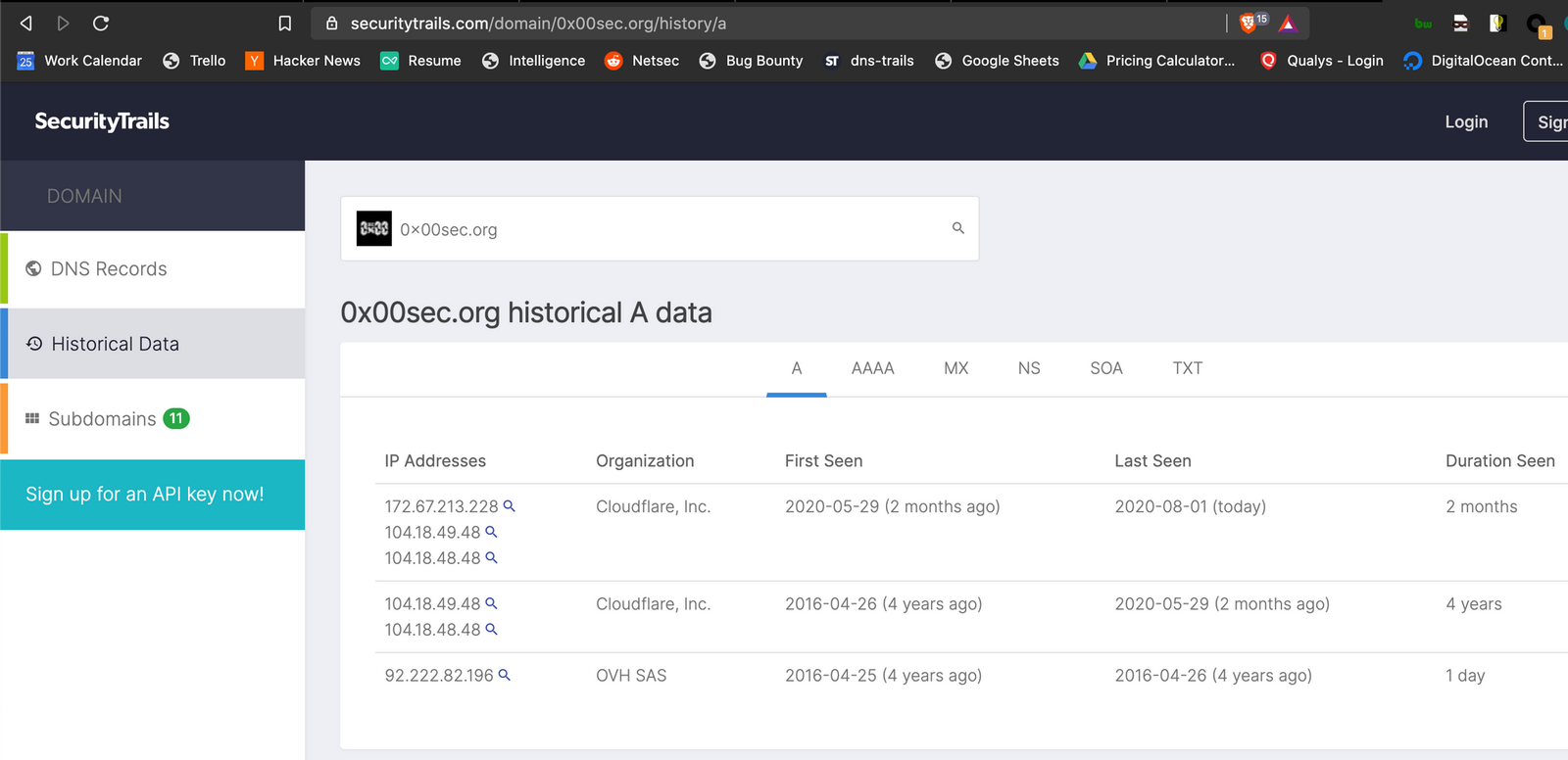
Task: Click Last Seen column header
Action: click(x=1153, y=460)
